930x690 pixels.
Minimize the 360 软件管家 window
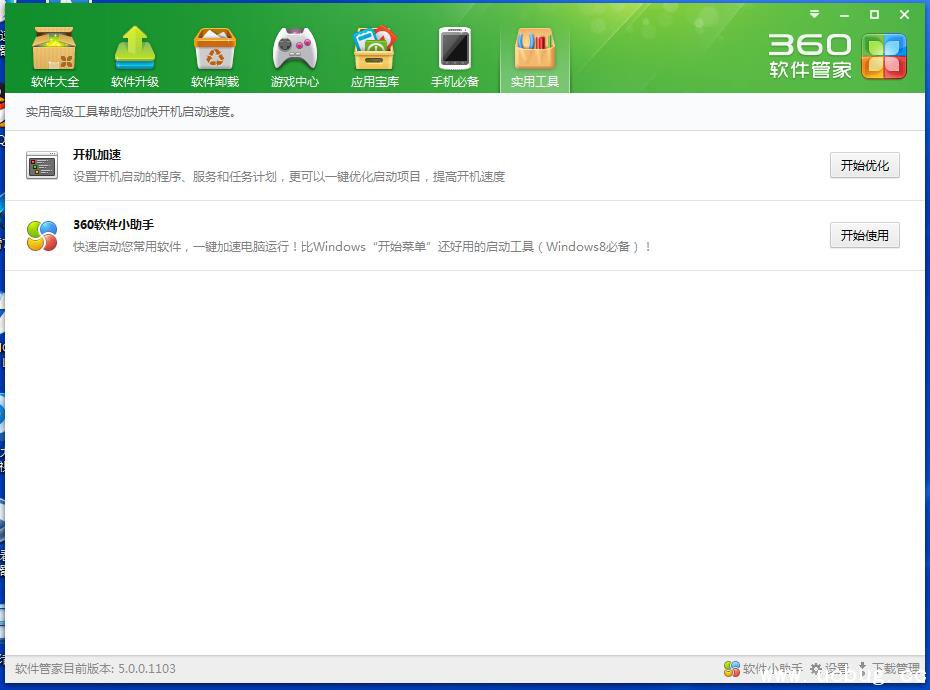pyautogui.click(x=844, y=14)
